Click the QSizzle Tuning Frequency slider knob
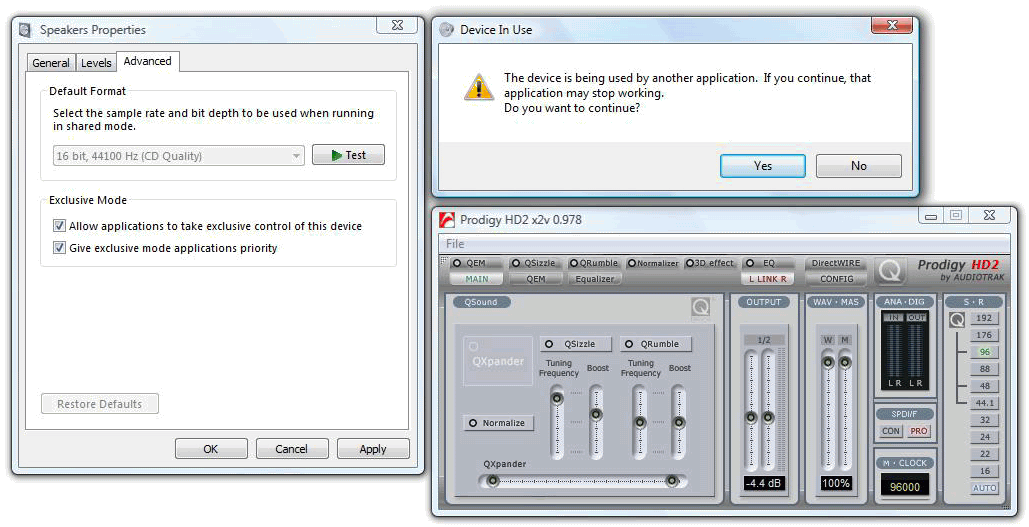 tap(557, 398)
